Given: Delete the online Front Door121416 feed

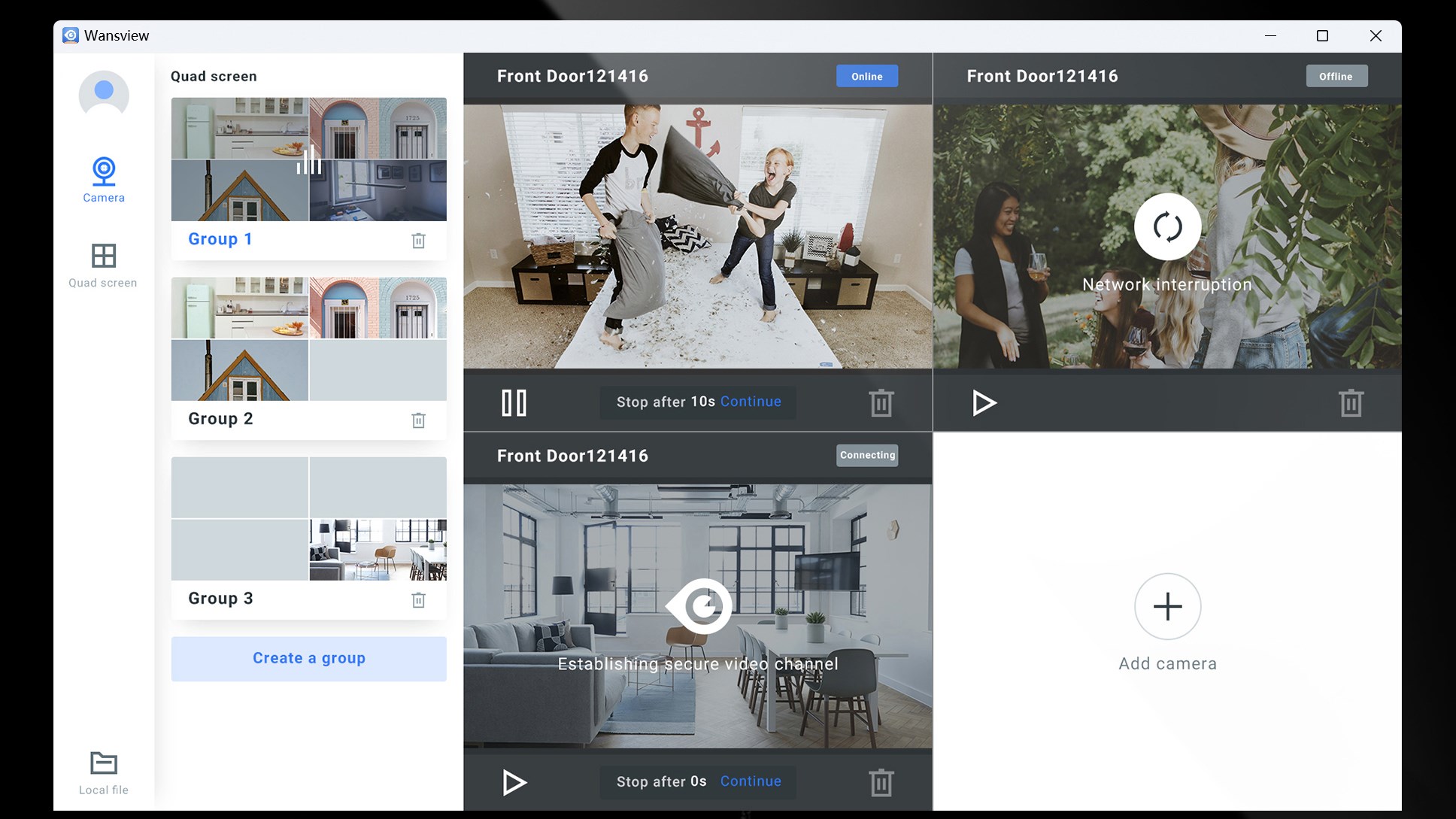Looking at the screenshot, I should coord(880,402).
